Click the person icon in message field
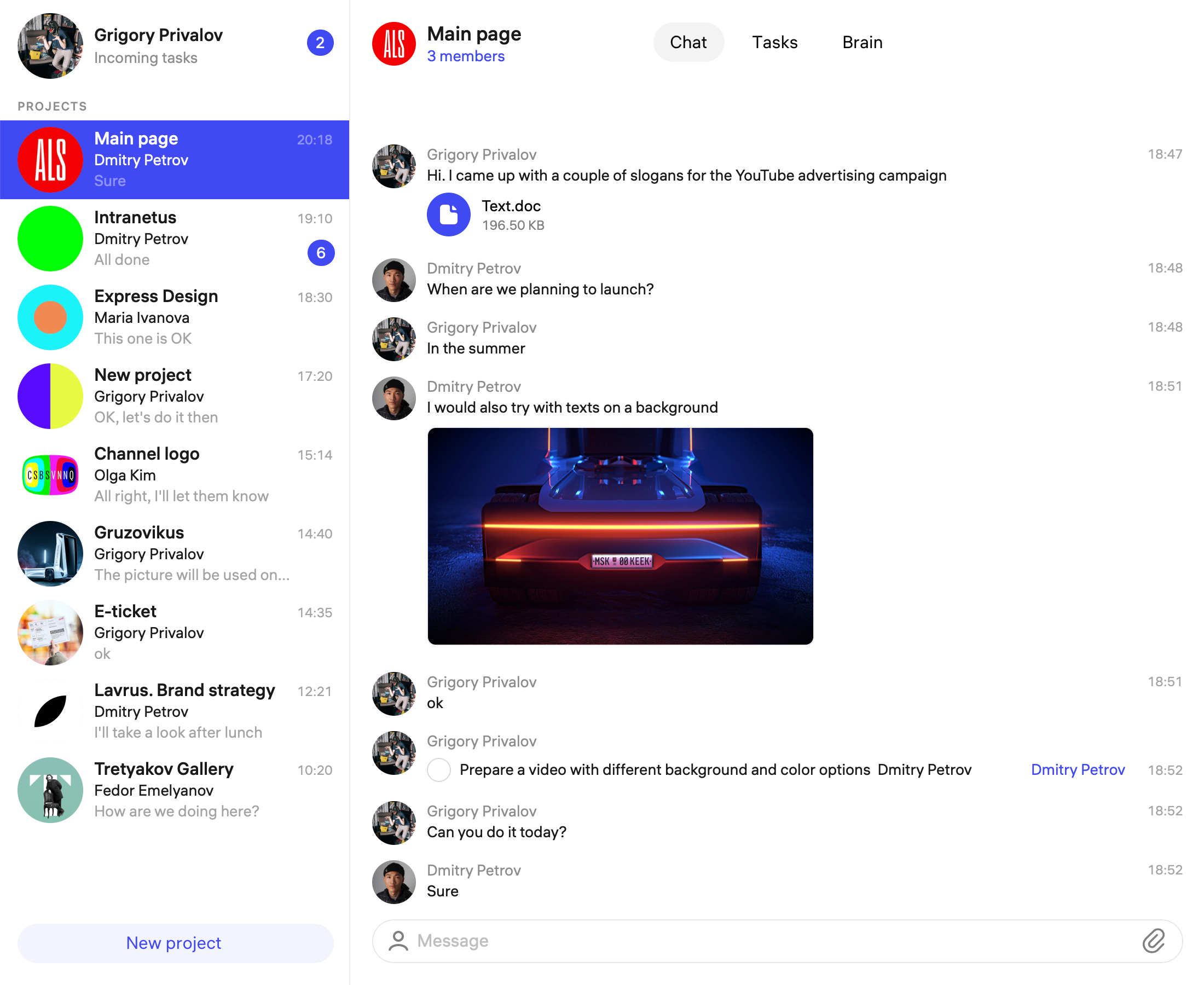 398,941
